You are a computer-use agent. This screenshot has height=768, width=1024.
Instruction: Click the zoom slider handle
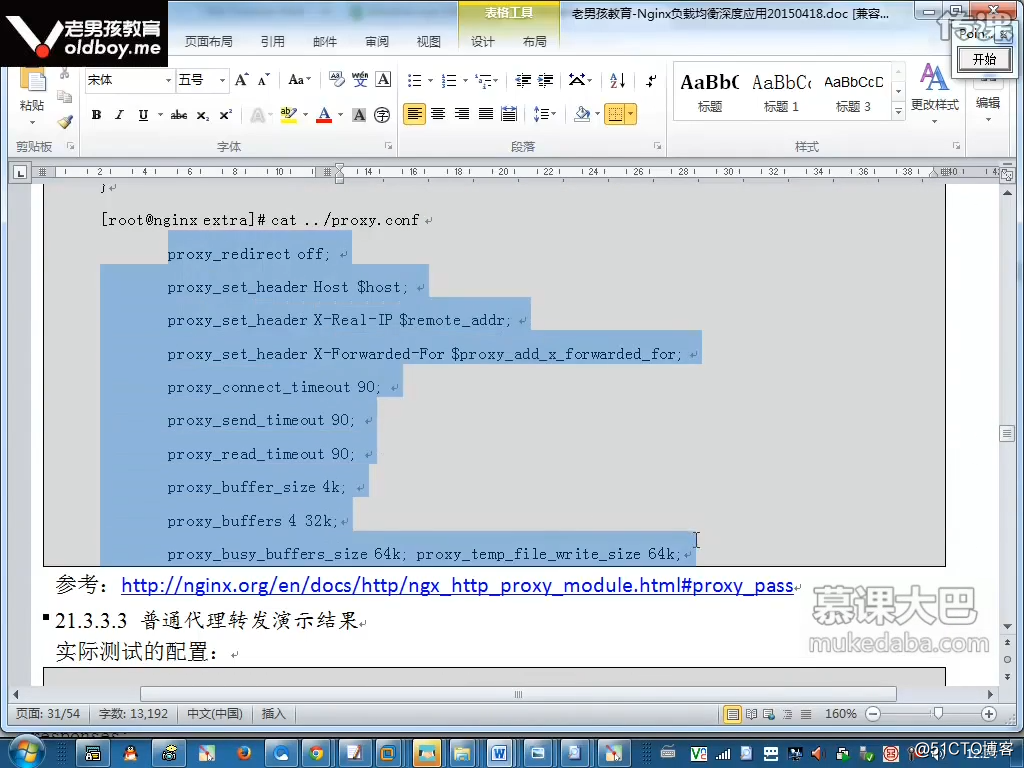[x=938, y=713]
